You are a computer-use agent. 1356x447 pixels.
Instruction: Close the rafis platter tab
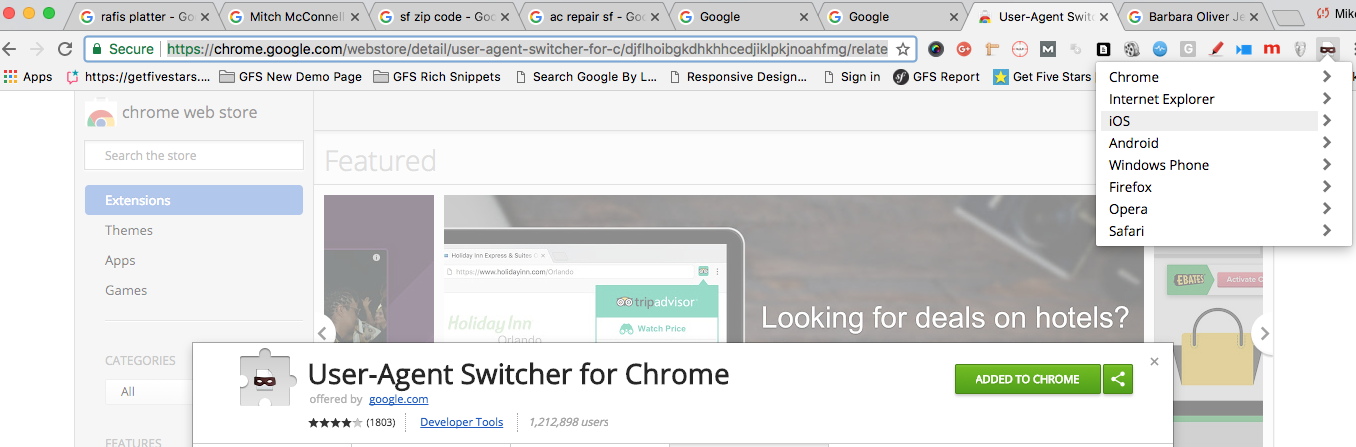point(205,17)
